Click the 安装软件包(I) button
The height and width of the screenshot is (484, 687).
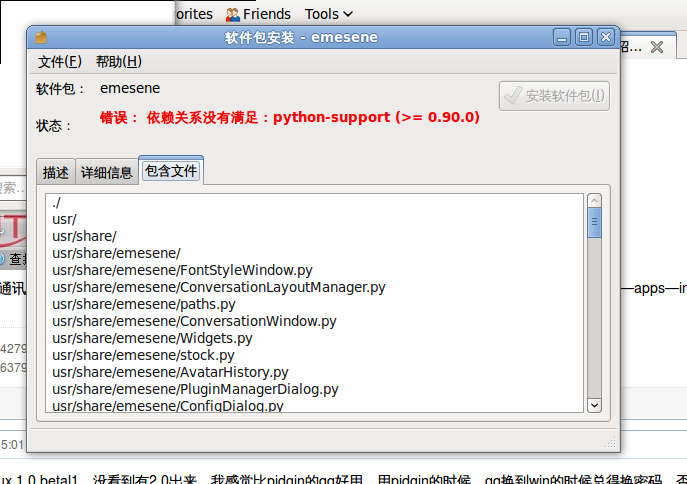click(554, 96)
